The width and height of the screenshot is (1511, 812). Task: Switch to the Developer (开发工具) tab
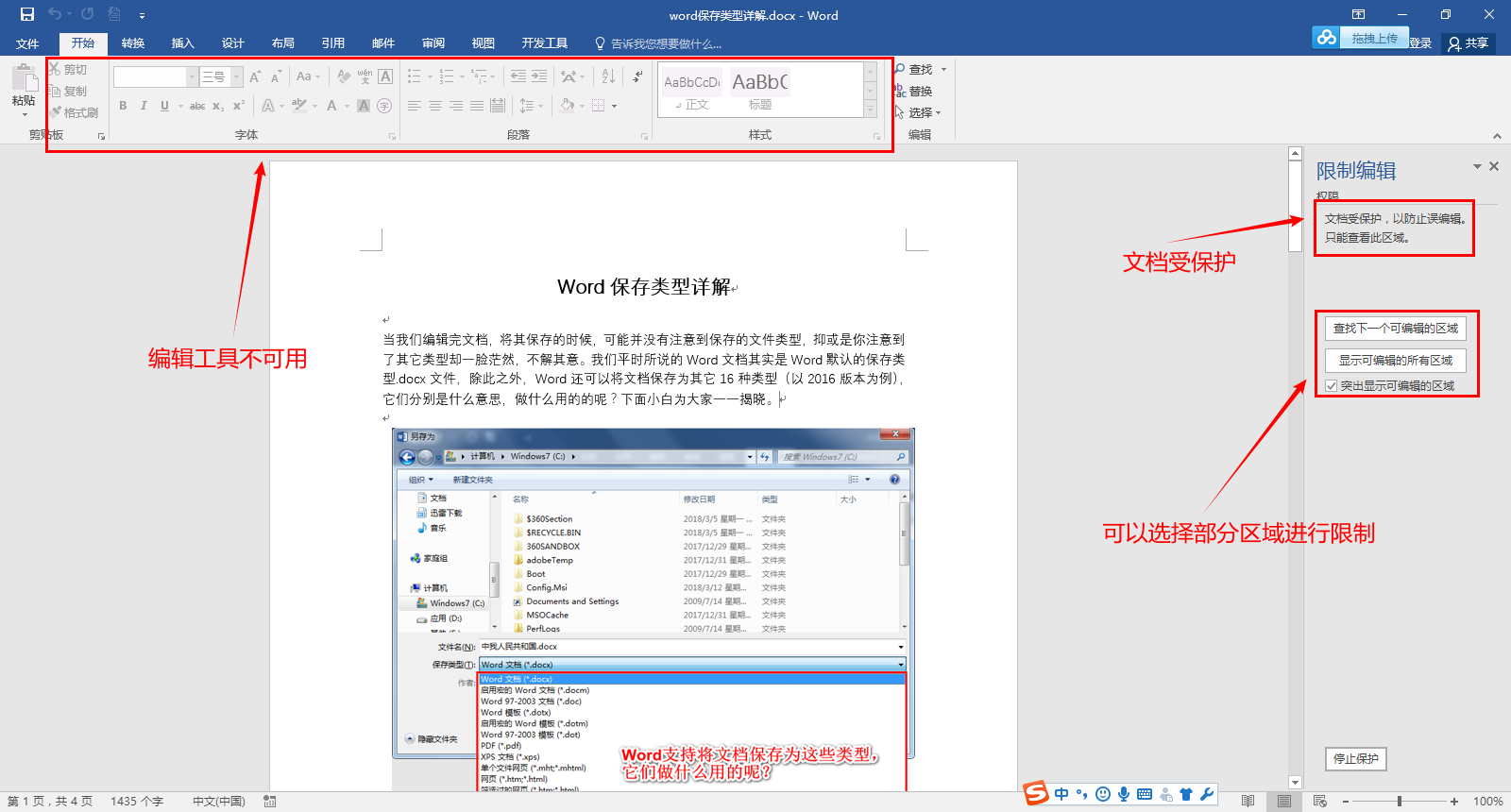pyautogui.click(x=544, y=43)
